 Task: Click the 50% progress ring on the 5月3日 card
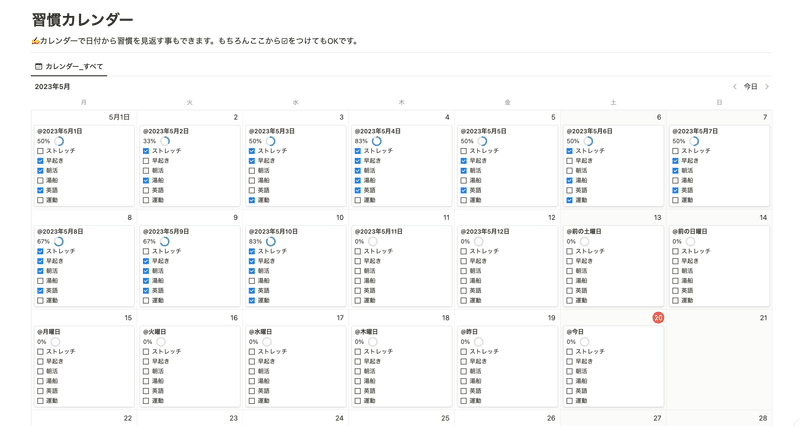tap(270, 141)
